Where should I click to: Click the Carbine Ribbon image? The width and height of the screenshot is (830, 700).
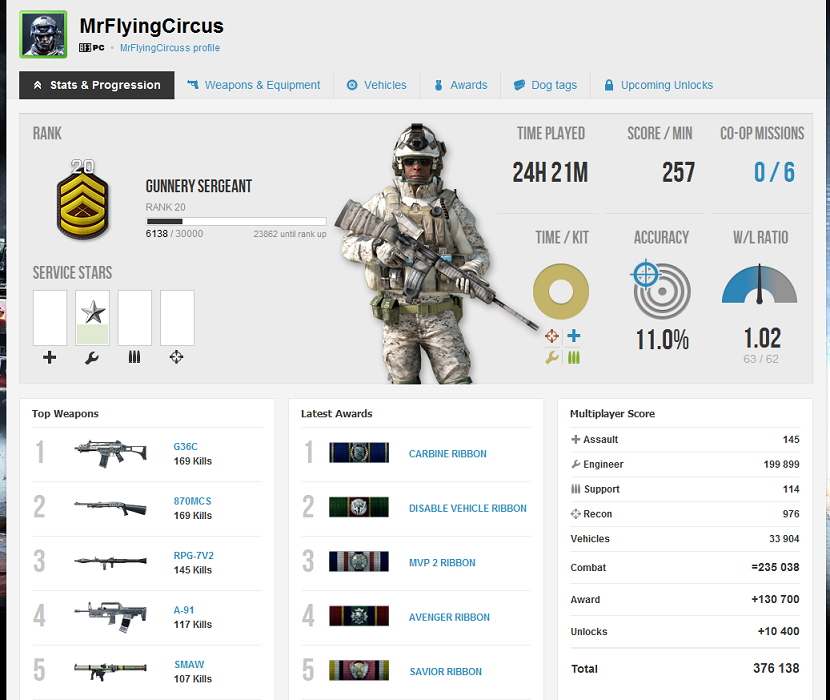359,453
